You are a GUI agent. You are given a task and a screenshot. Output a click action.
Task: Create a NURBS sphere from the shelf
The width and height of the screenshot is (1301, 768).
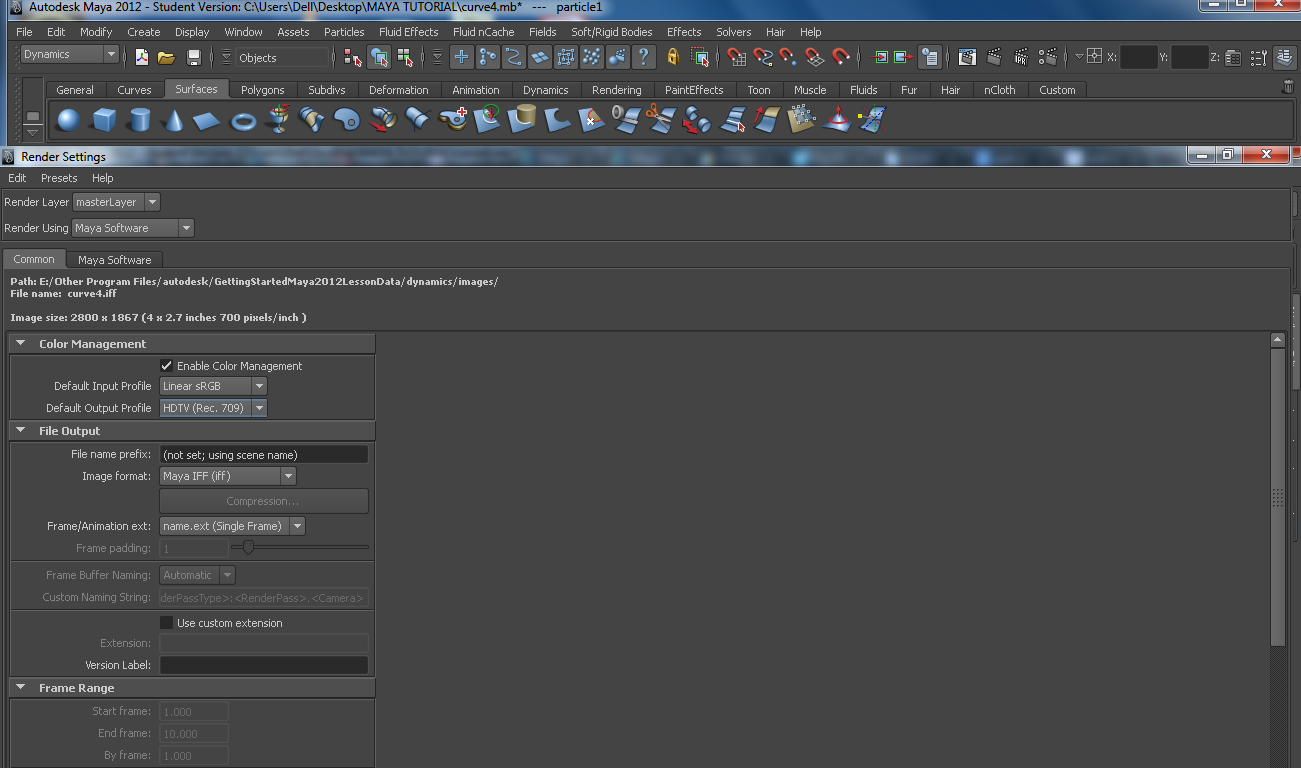point(68,121)
